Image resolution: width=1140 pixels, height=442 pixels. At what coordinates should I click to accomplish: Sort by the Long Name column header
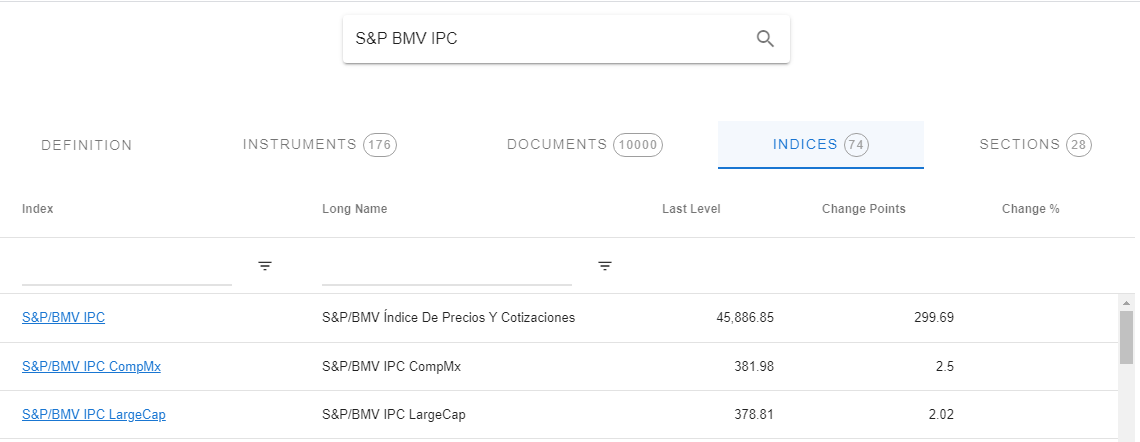355,209
